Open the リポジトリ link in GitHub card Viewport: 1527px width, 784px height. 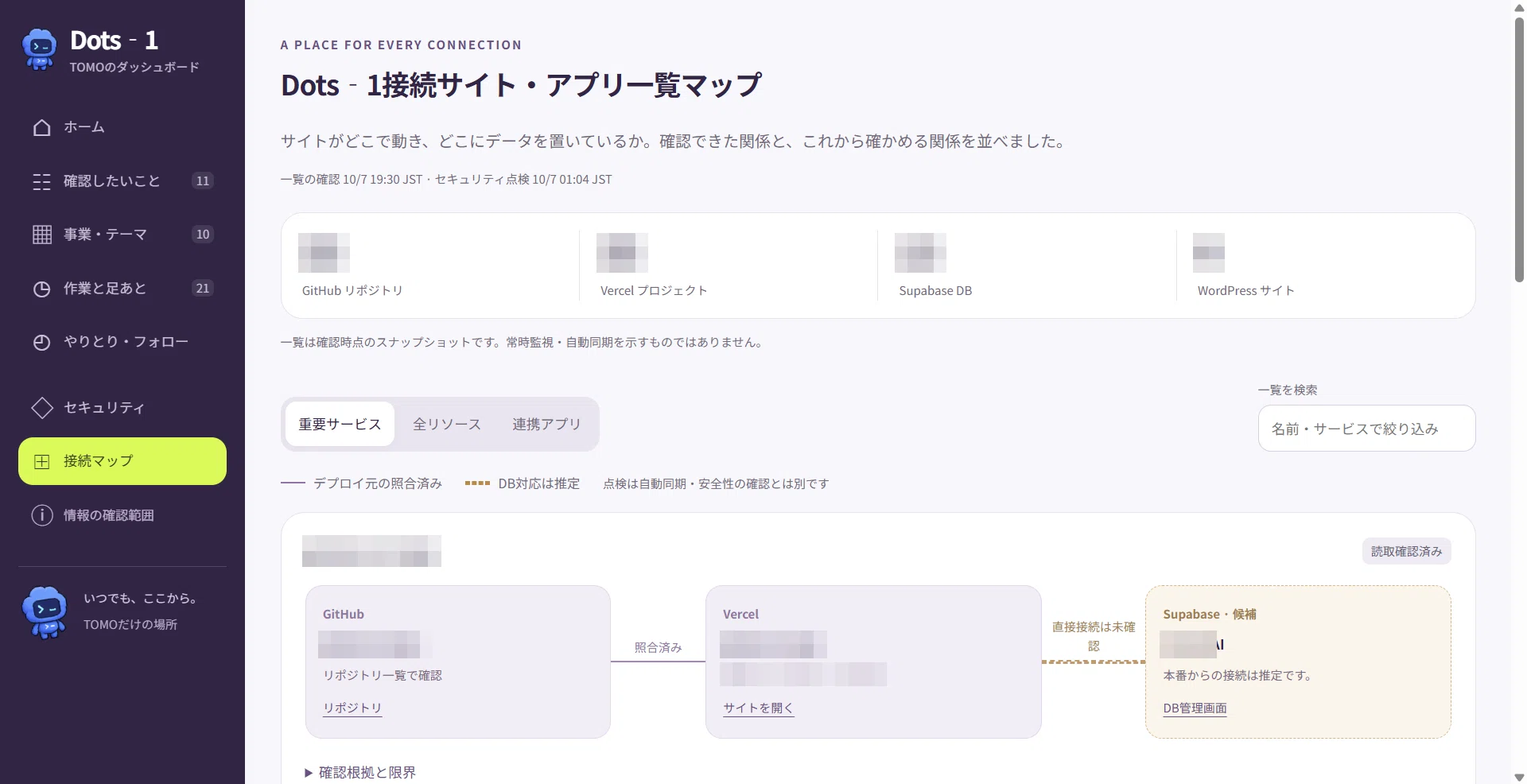pyautogui.click(x=352, y=708)
